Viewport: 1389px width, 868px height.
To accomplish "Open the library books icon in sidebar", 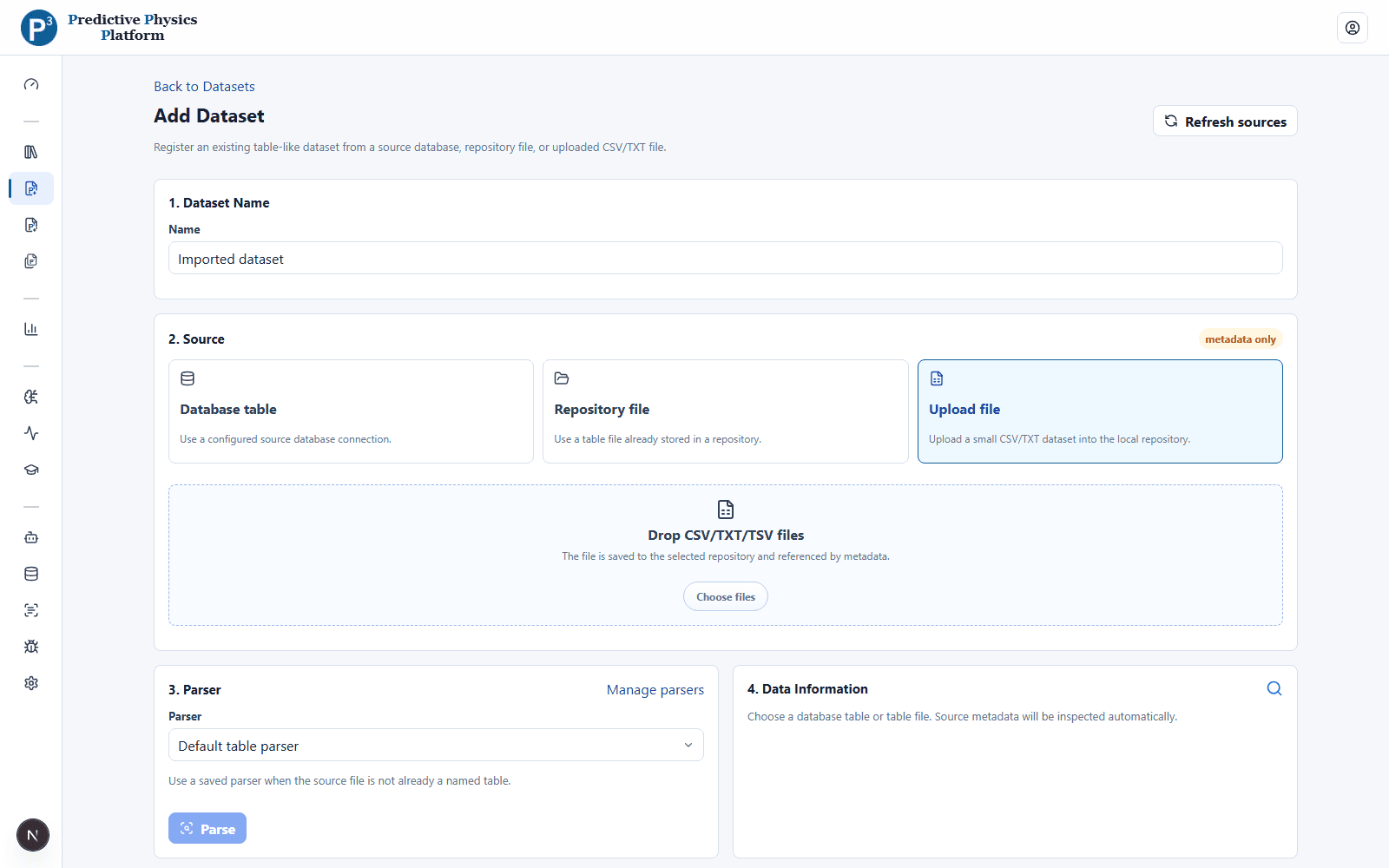I will tap(31, 152).
